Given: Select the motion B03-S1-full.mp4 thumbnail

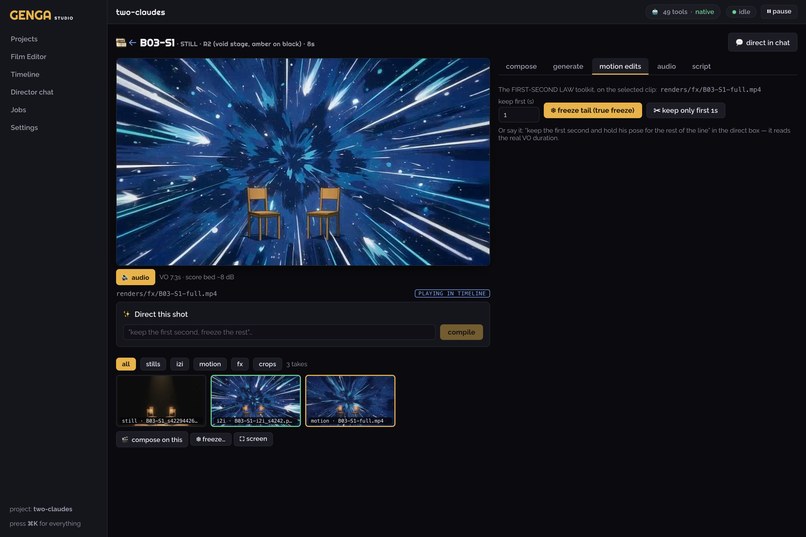Looking at the screenshot, I should pos(350,401).
